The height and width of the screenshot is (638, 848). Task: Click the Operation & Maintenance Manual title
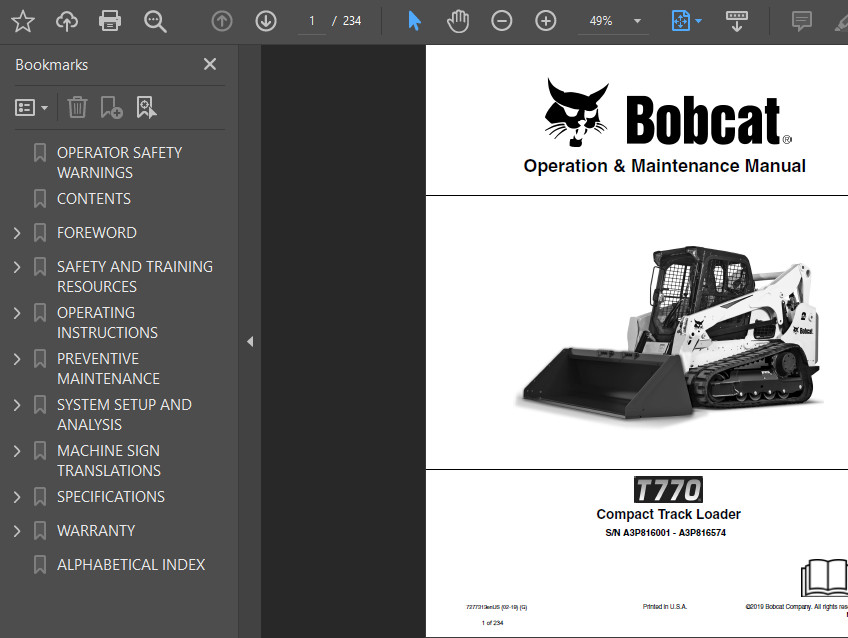point(664,165)
